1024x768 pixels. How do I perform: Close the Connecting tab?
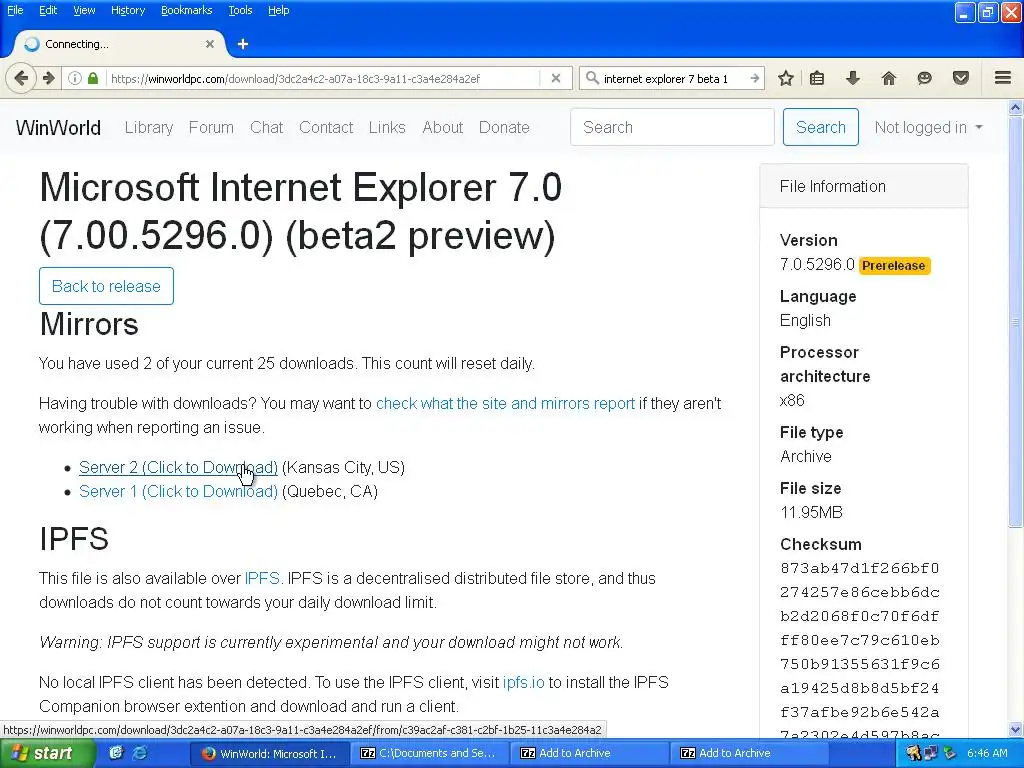[210, 44]
